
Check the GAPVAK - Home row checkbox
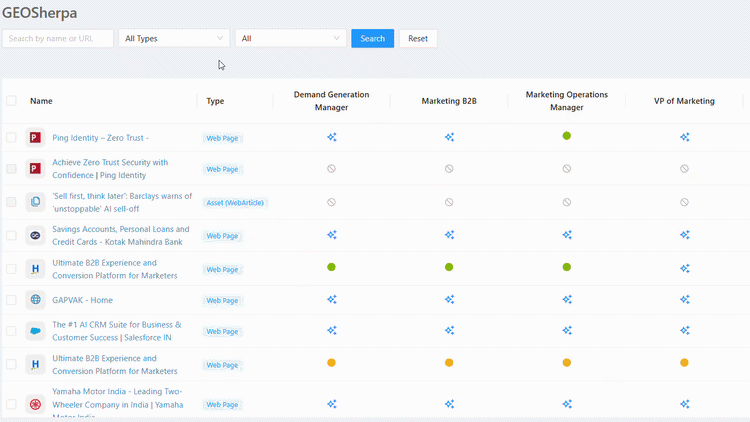click(x=11, y=300)
